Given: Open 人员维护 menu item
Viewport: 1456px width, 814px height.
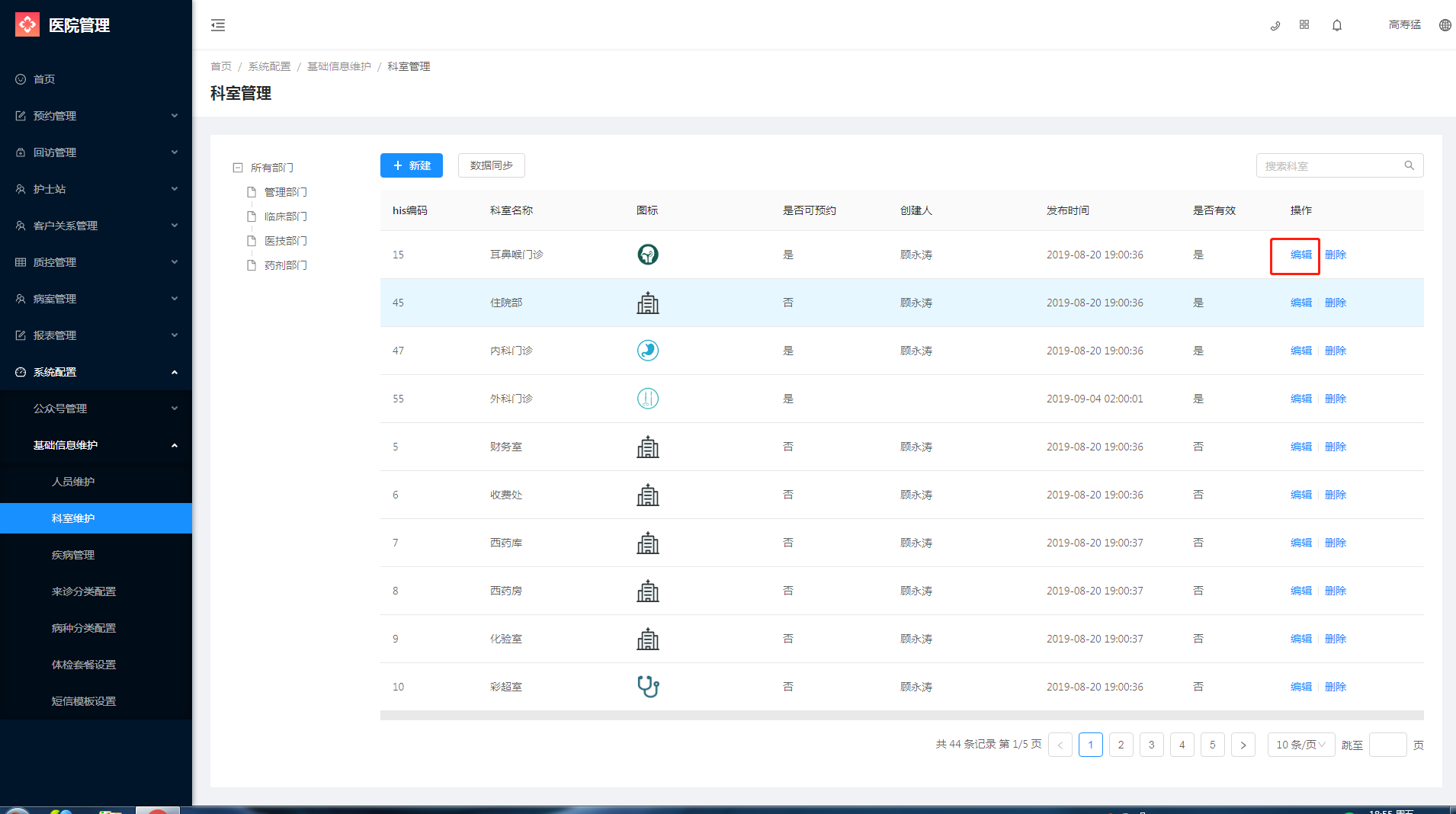Looking at the screenshot, I should click(96, 482).
